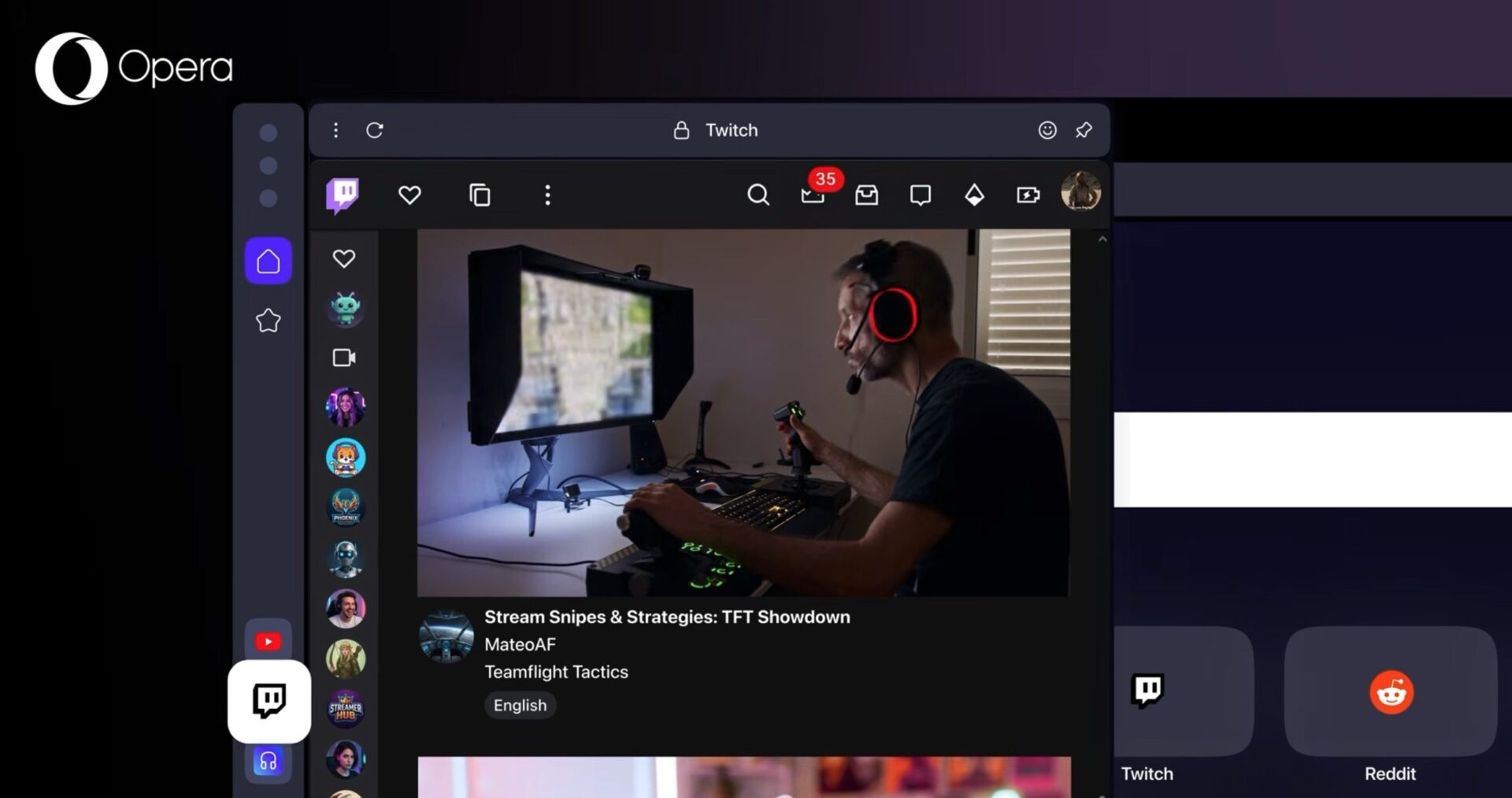The height and width of the screenshot is (798, 1512).
Task: Open the Following heart tab in Twitch navbar
Action: [x=409, y=195]
